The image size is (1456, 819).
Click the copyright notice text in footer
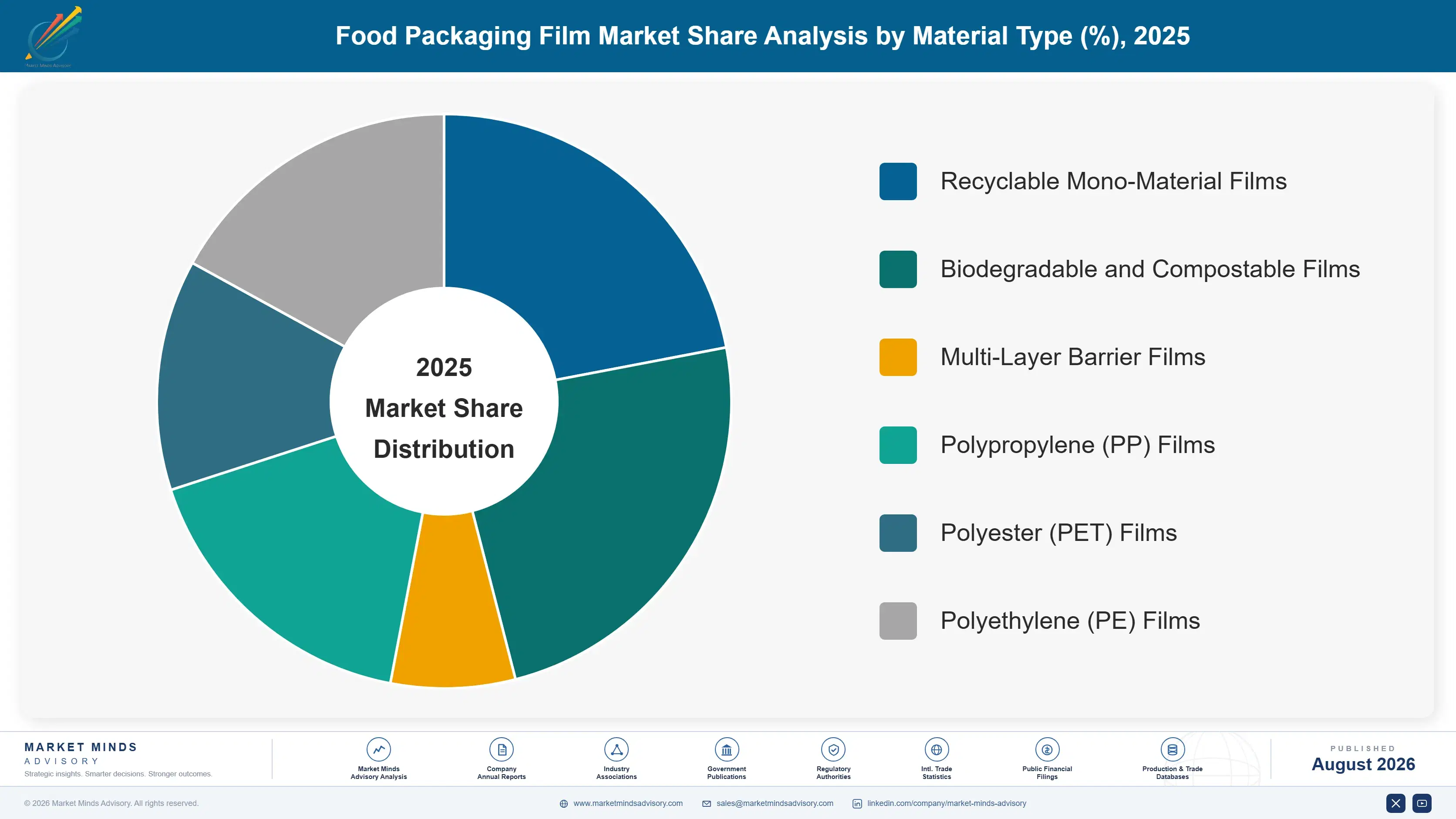[x=111, y=803]
